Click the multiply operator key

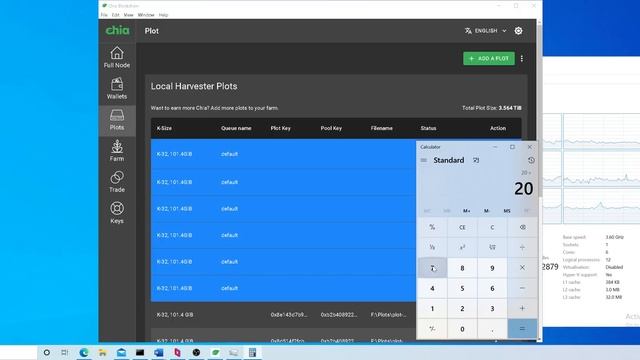(x=522, y=268)
